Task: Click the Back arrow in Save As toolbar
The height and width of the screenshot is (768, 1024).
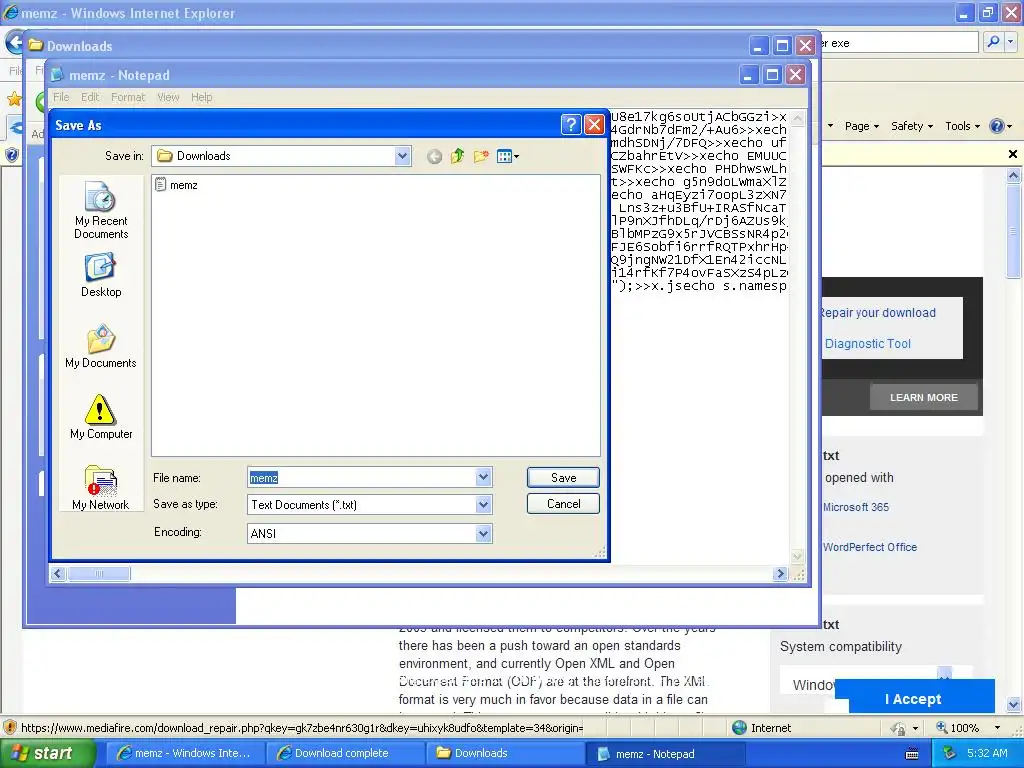Action: click(434, 156)
